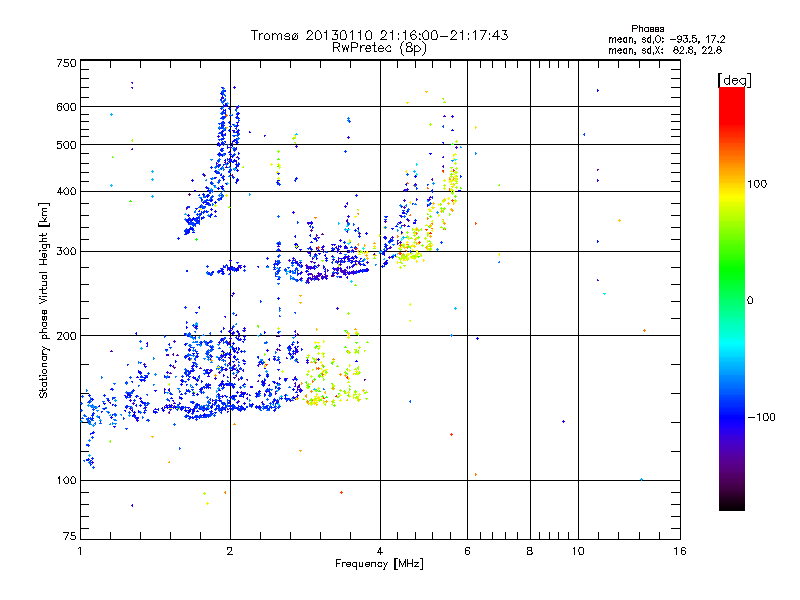Click the rainbow phase color bar

732,298
